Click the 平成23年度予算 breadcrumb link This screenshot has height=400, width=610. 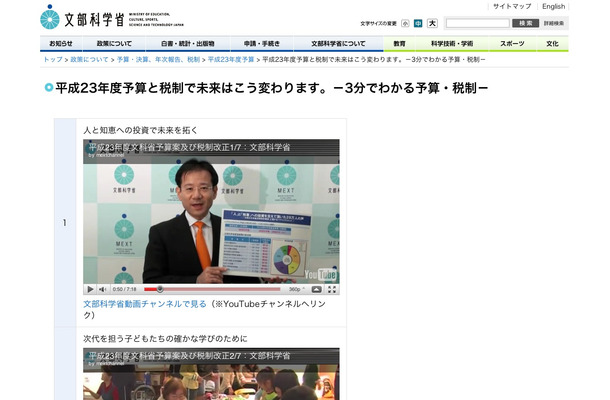(231, 60)
